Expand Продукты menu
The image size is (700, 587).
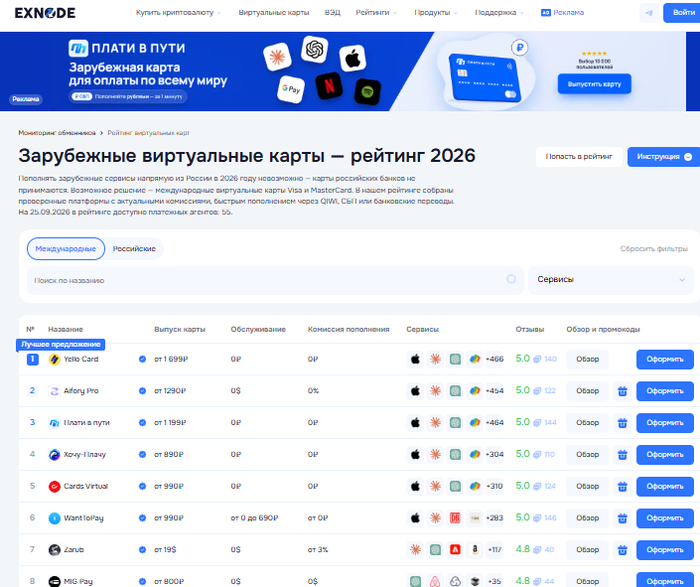436,12
